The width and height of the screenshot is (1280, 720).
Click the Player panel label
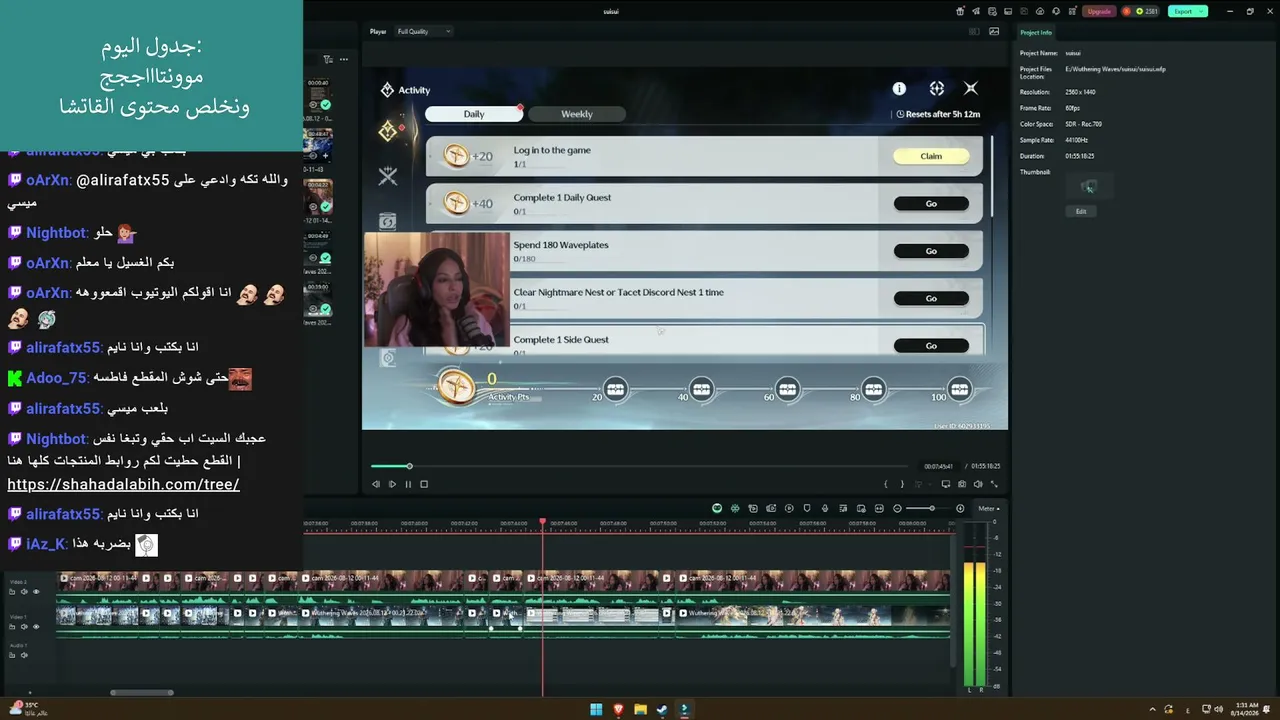[378, 31]
